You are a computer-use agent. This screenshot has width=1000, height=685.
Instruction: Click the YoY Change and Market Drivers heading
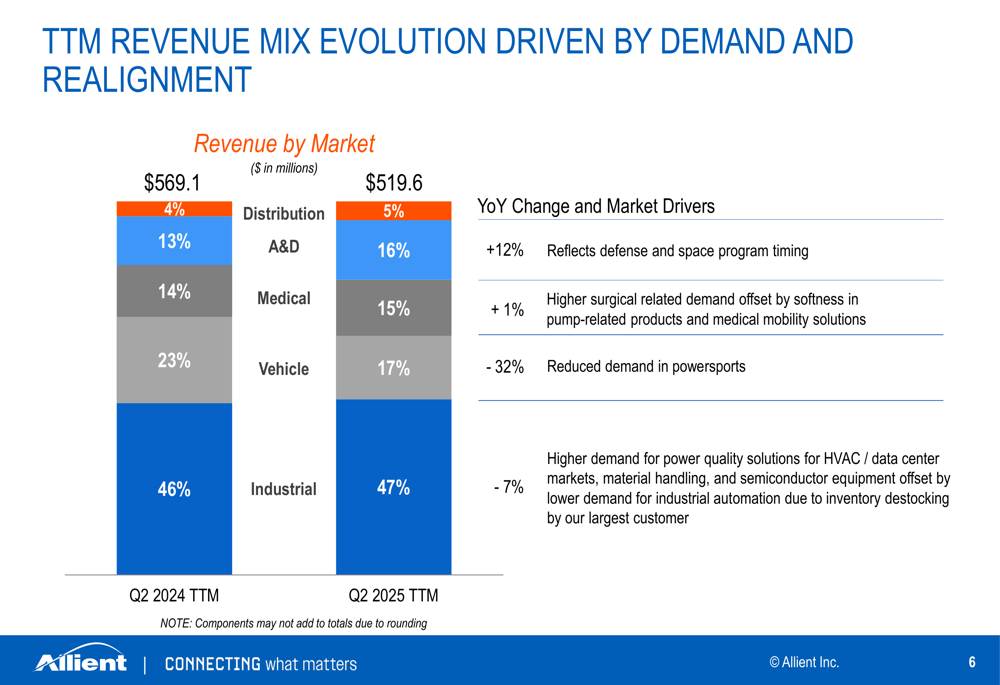pyautogui.click(x=596, y=206)
